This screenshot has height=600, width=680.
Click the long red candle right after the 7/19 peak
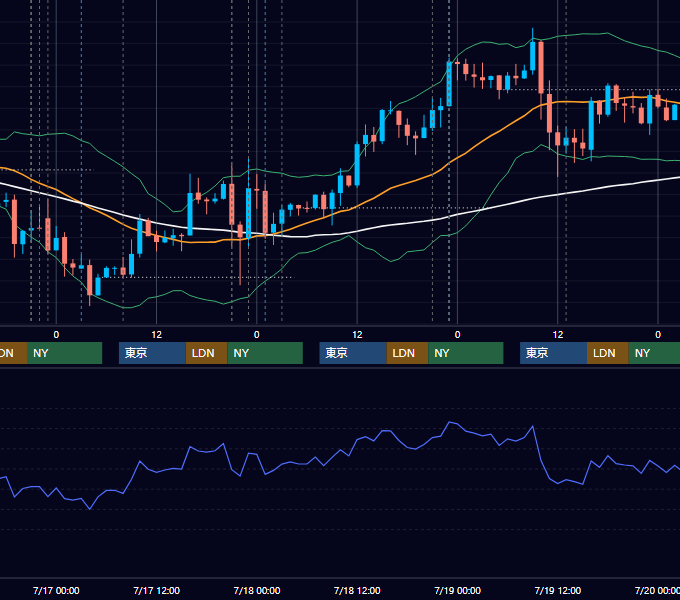[541, 67]
